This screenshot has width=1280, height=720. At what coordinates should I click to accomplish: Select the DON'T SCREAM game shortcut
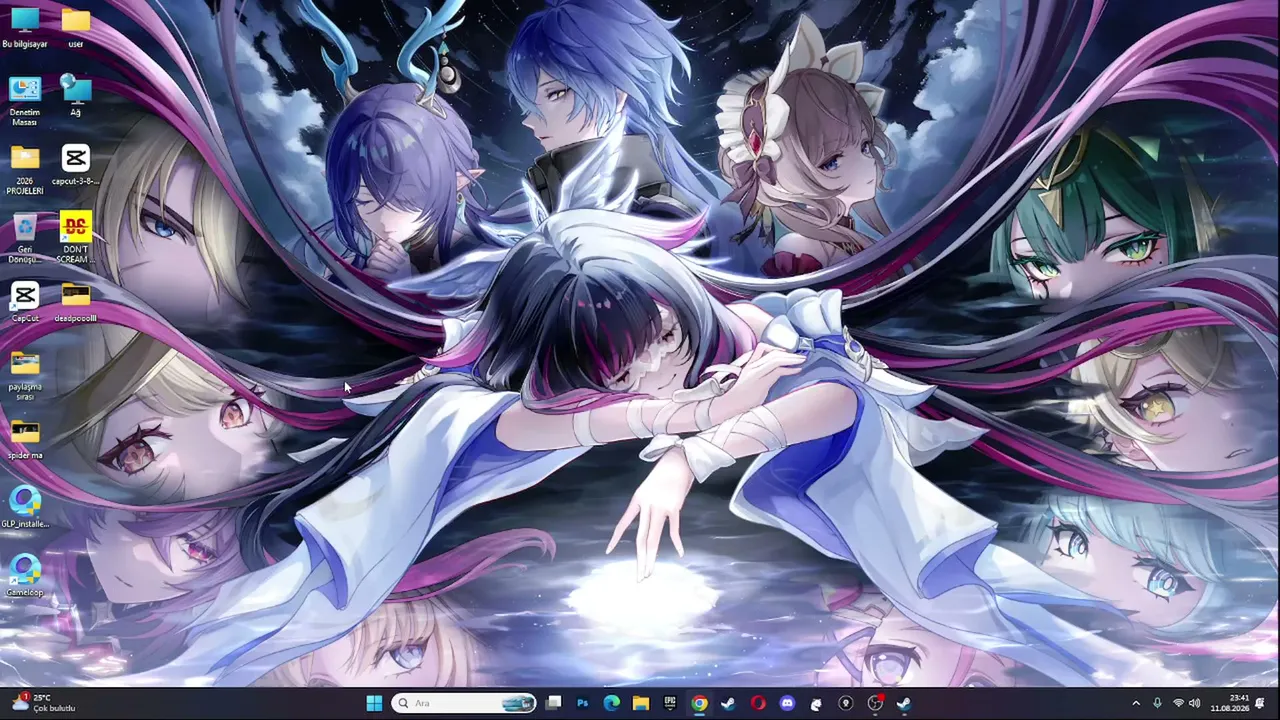coord(75,239)
